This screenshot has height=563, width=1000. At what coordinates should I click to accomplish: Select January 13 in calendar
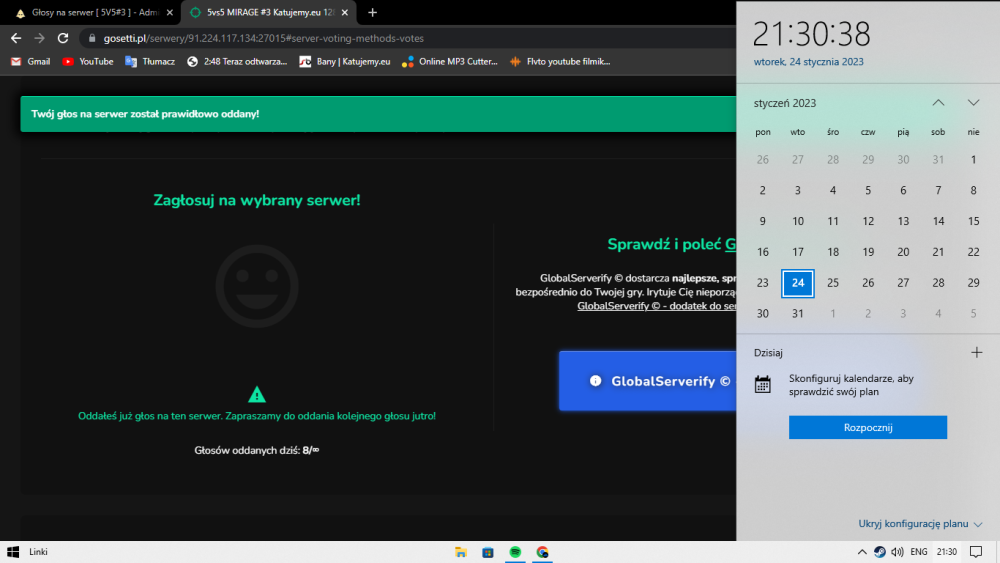pyautogui.click(x=903, y=221)
